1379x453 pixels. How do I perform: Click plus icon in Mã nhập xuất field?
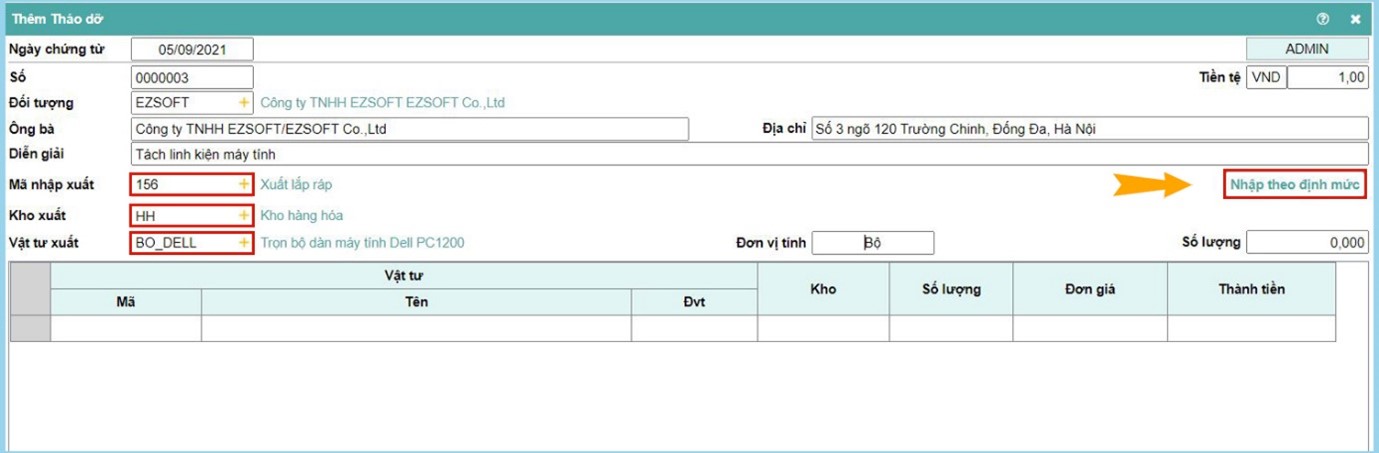[x=243, y=185]
